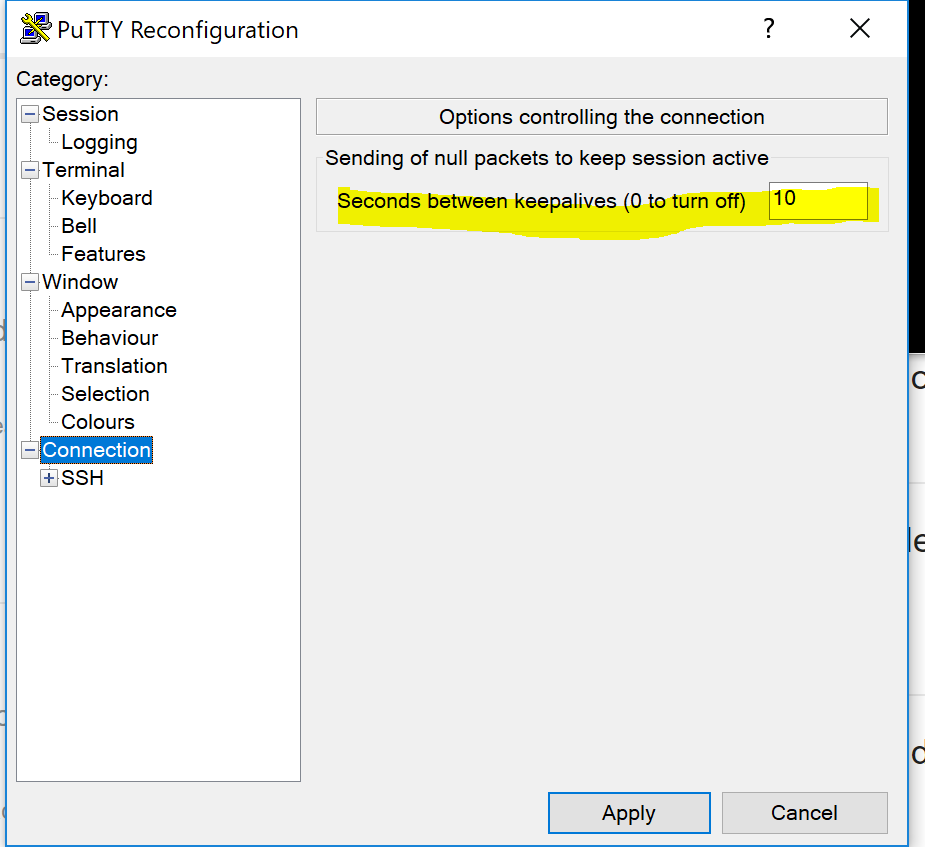
Task: Click 'Sending of null packets' group label
Action: (x=547, y=158)
